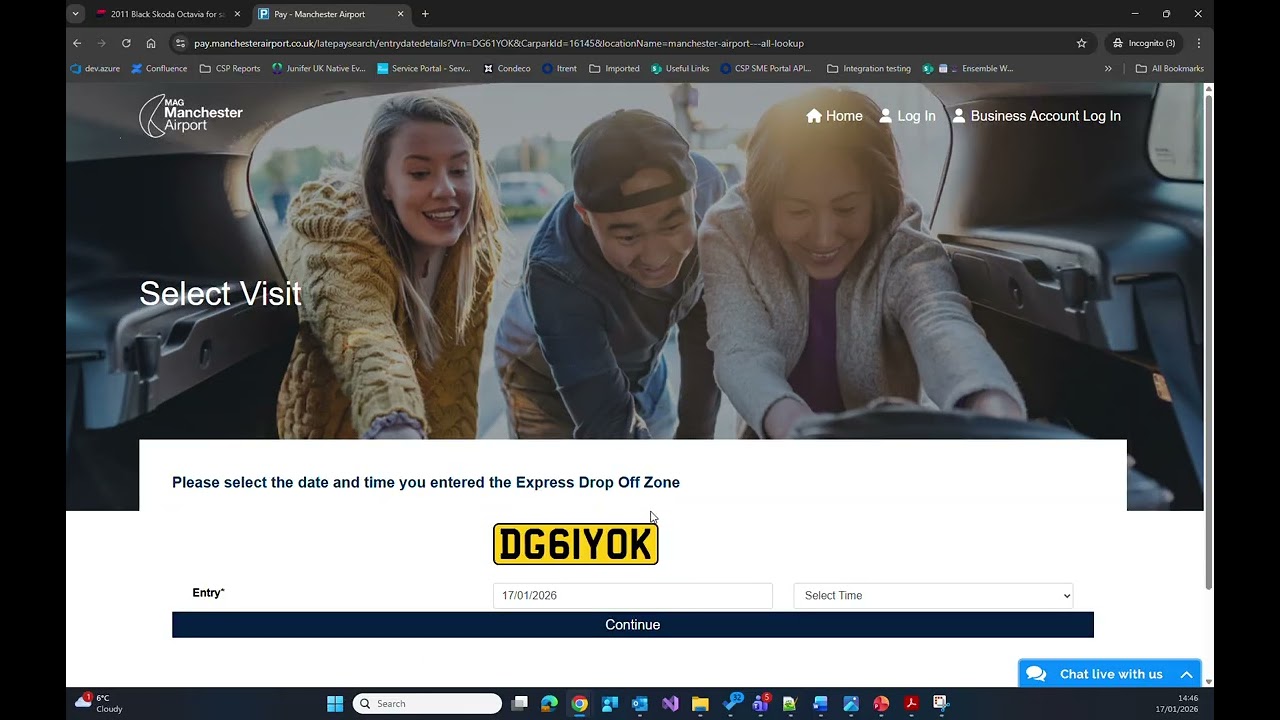
Task: Click the address bar URL
Action: pos(499,43)
